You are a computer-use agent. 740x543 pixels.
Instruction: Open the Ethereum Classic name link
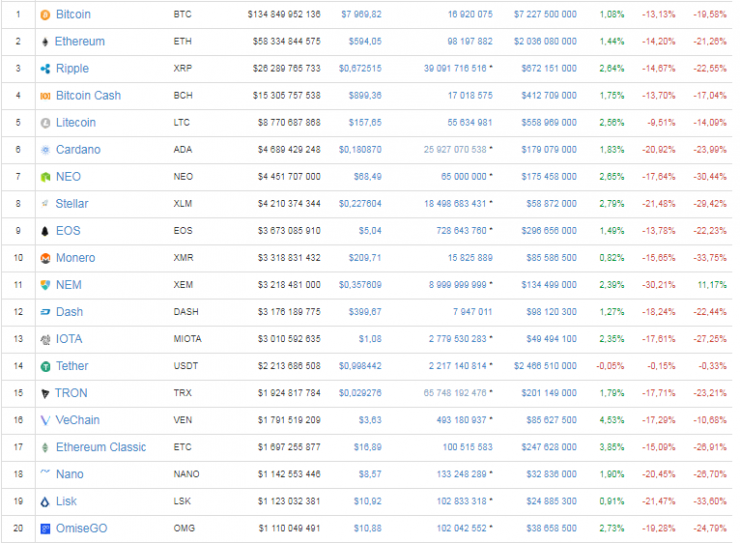(101, 447)
